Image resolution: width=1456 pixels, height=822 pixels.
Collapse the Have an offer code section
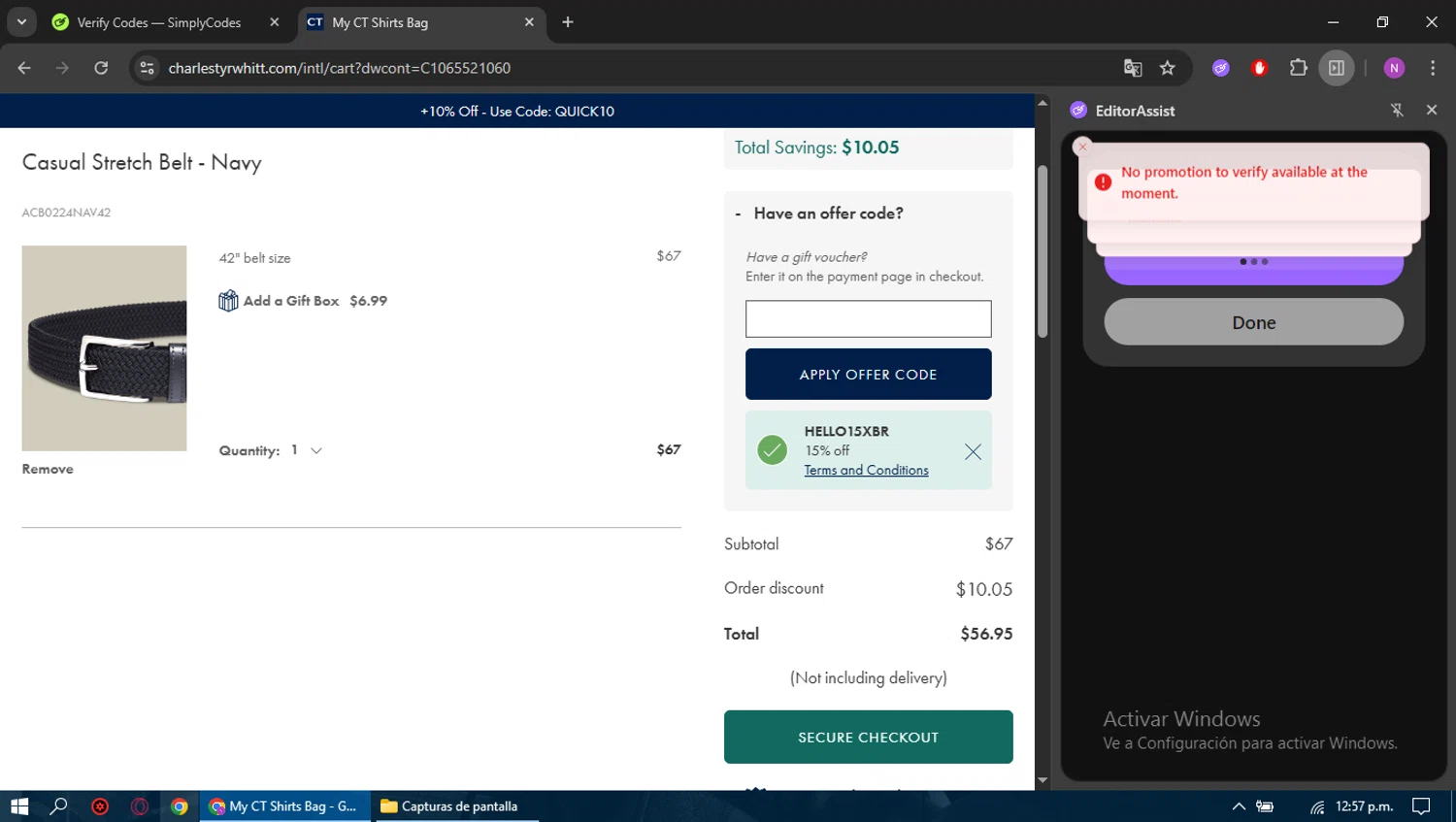click(819, 214)
